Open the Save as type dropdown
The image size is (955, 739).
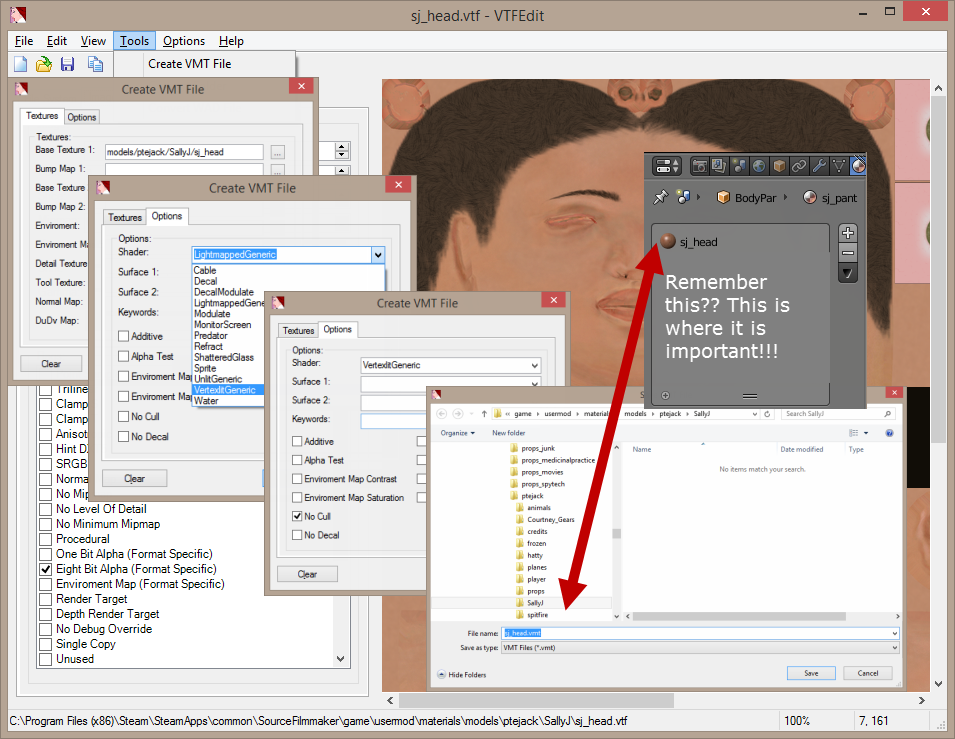[x=700, y=648]
